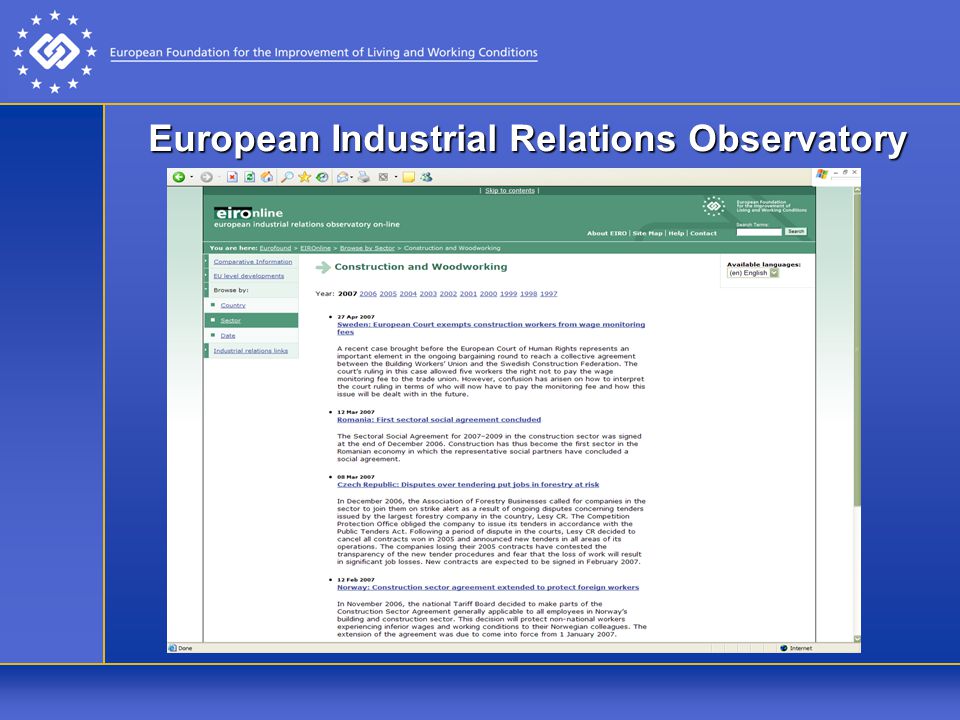Click the Windows flag logo in the browser
Screen dimensions: 960x720
pyautogui.click(x=822, y=174)
